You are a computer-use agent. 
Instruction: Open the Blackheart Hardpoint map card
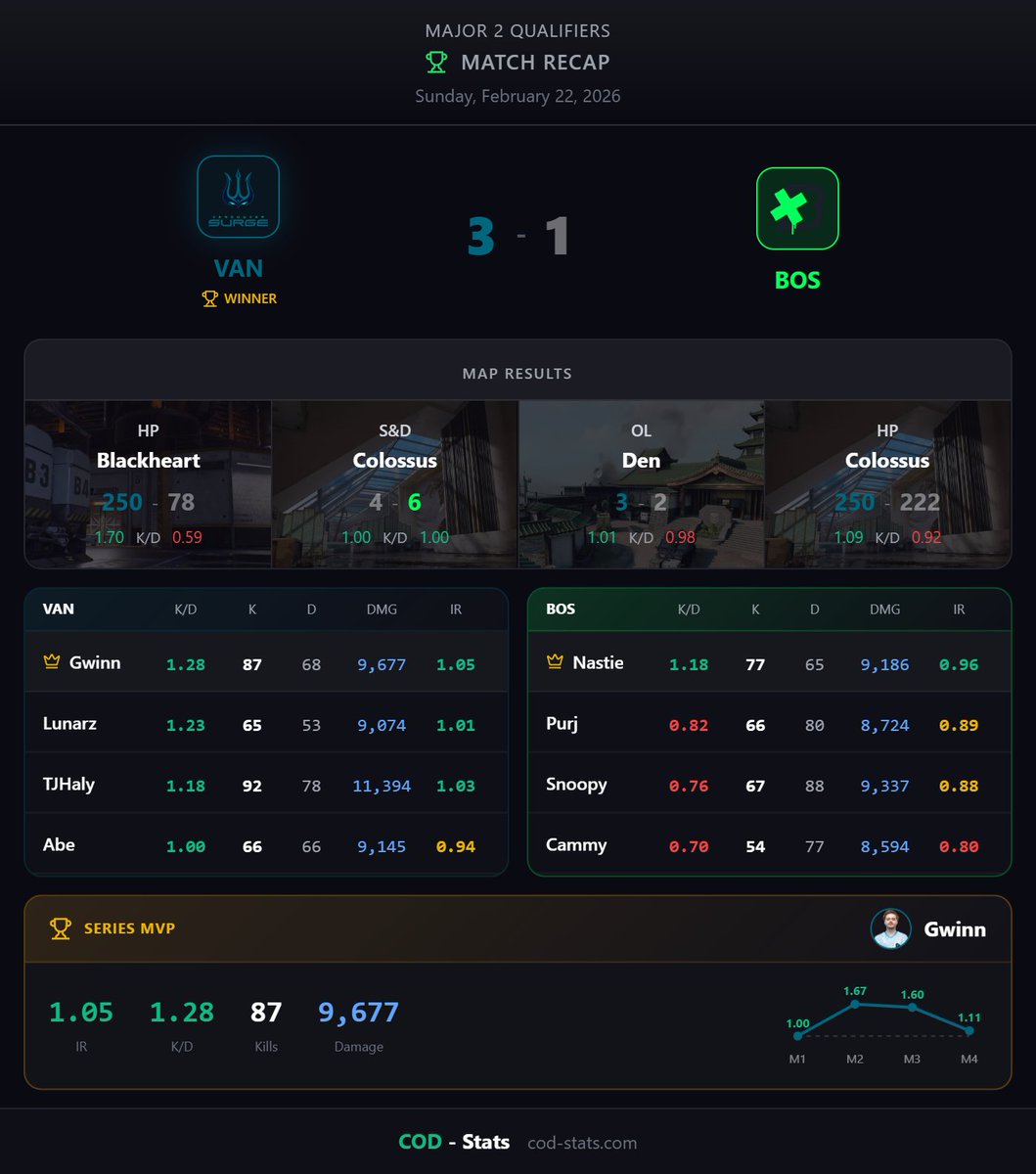(x=149, y=482)
